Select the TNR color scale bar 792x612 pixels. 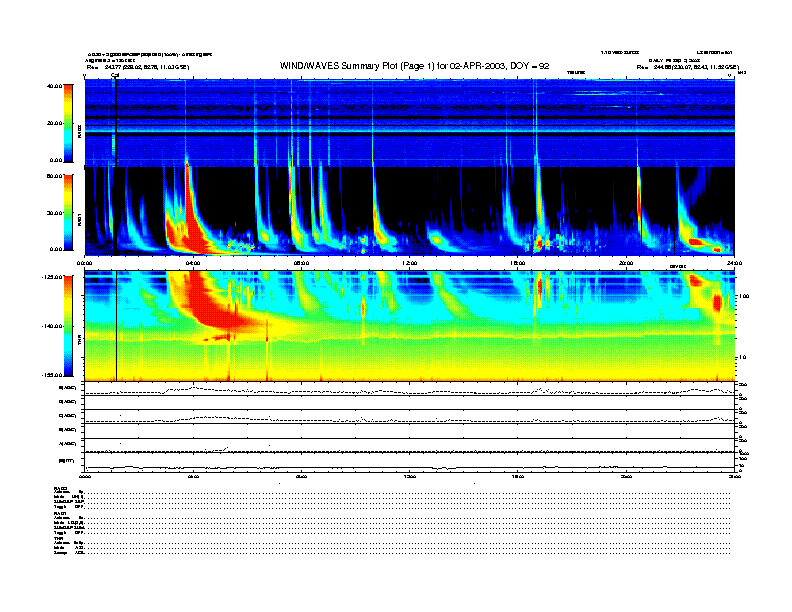click(68, 326)
